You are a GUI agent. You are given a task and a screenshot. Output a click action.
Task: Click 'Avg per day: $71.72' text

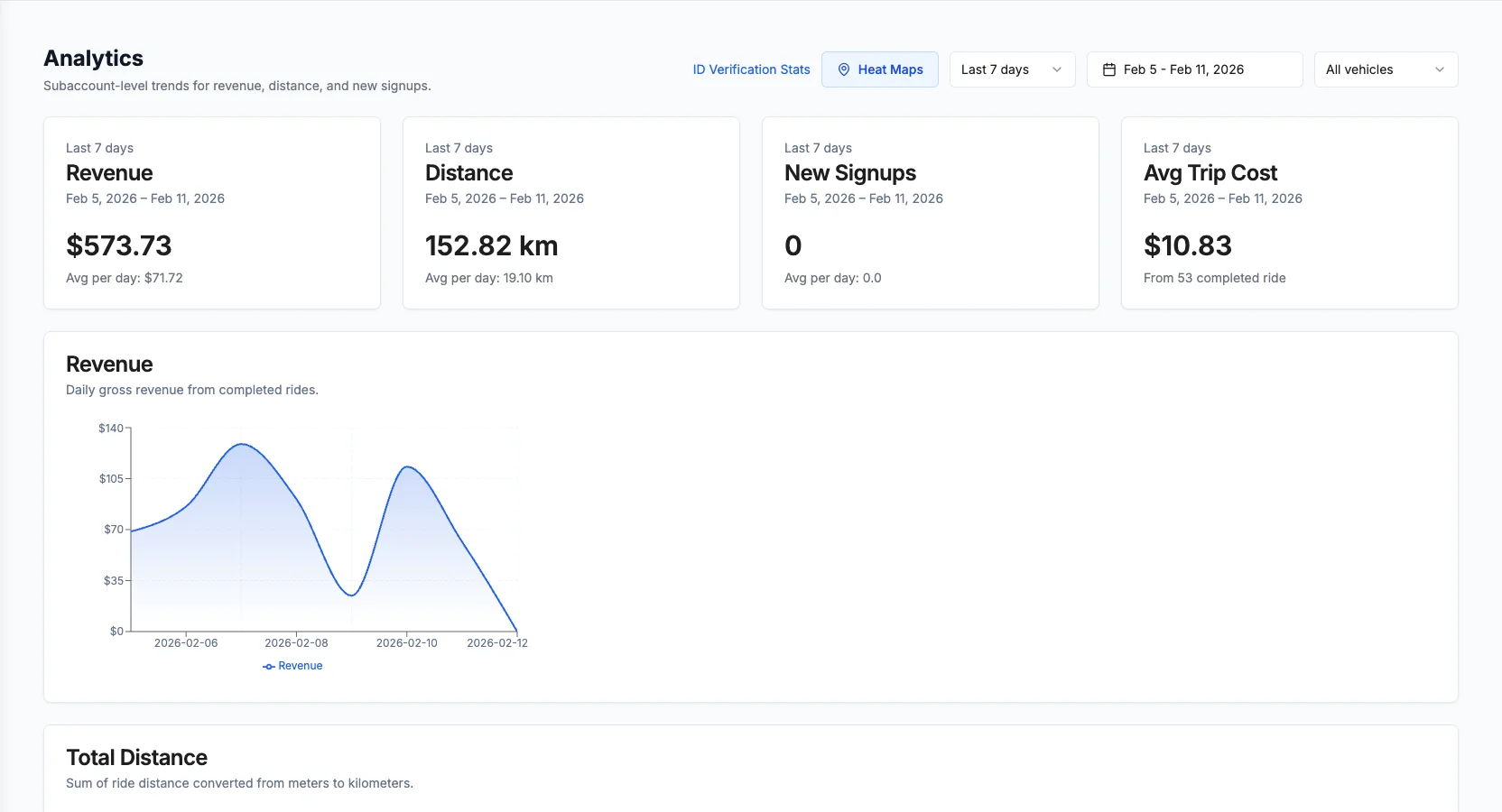tap(125, 278)
